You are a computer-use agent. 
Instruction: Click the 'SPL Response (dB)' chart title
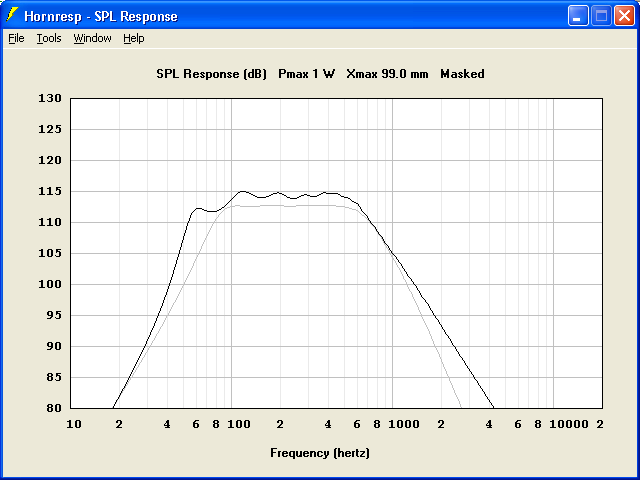pyautogui.click(x=211, y=74)
